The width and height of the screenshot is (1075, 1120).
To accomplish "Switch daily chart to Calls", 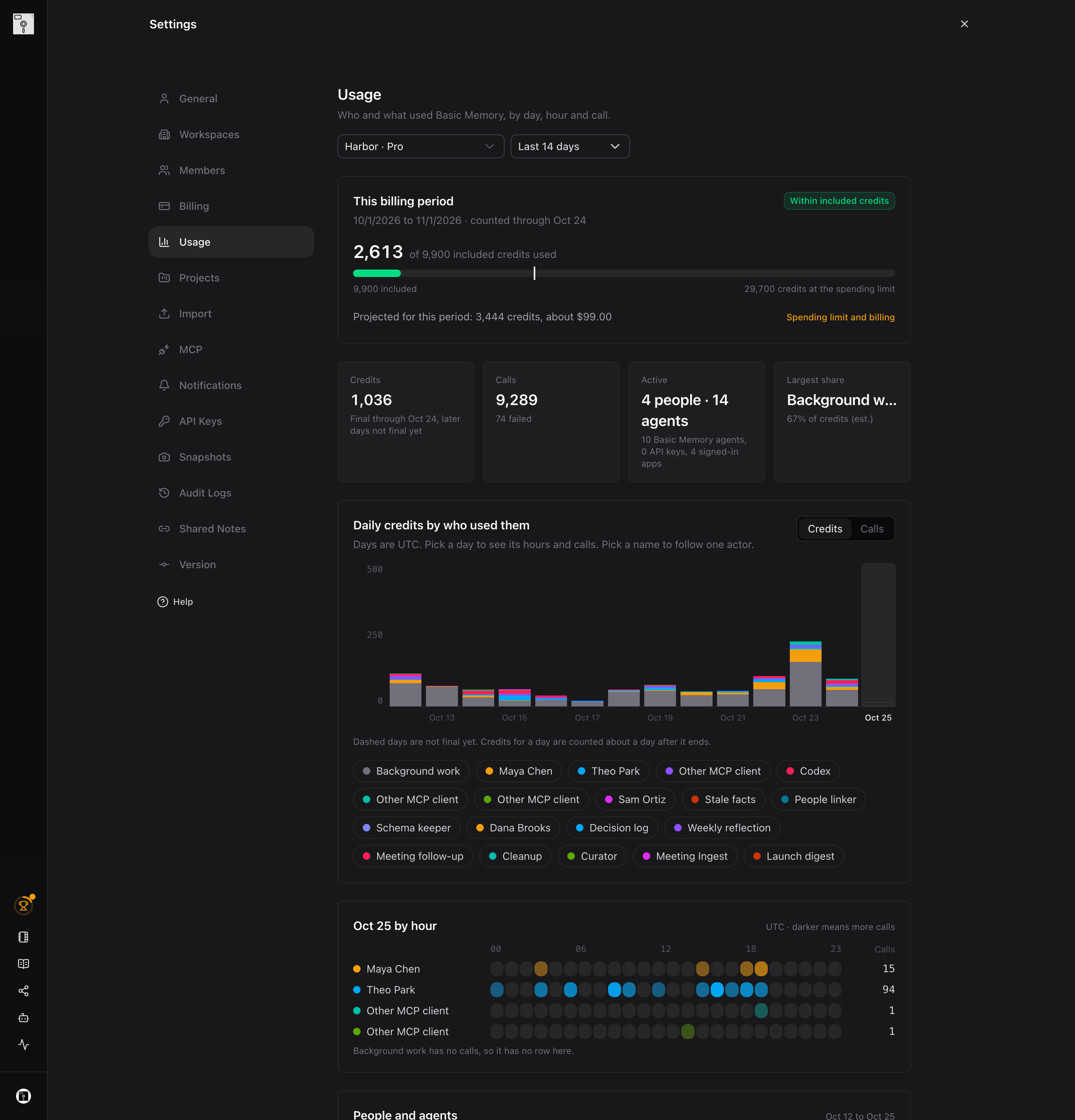I will click(872, 529).
